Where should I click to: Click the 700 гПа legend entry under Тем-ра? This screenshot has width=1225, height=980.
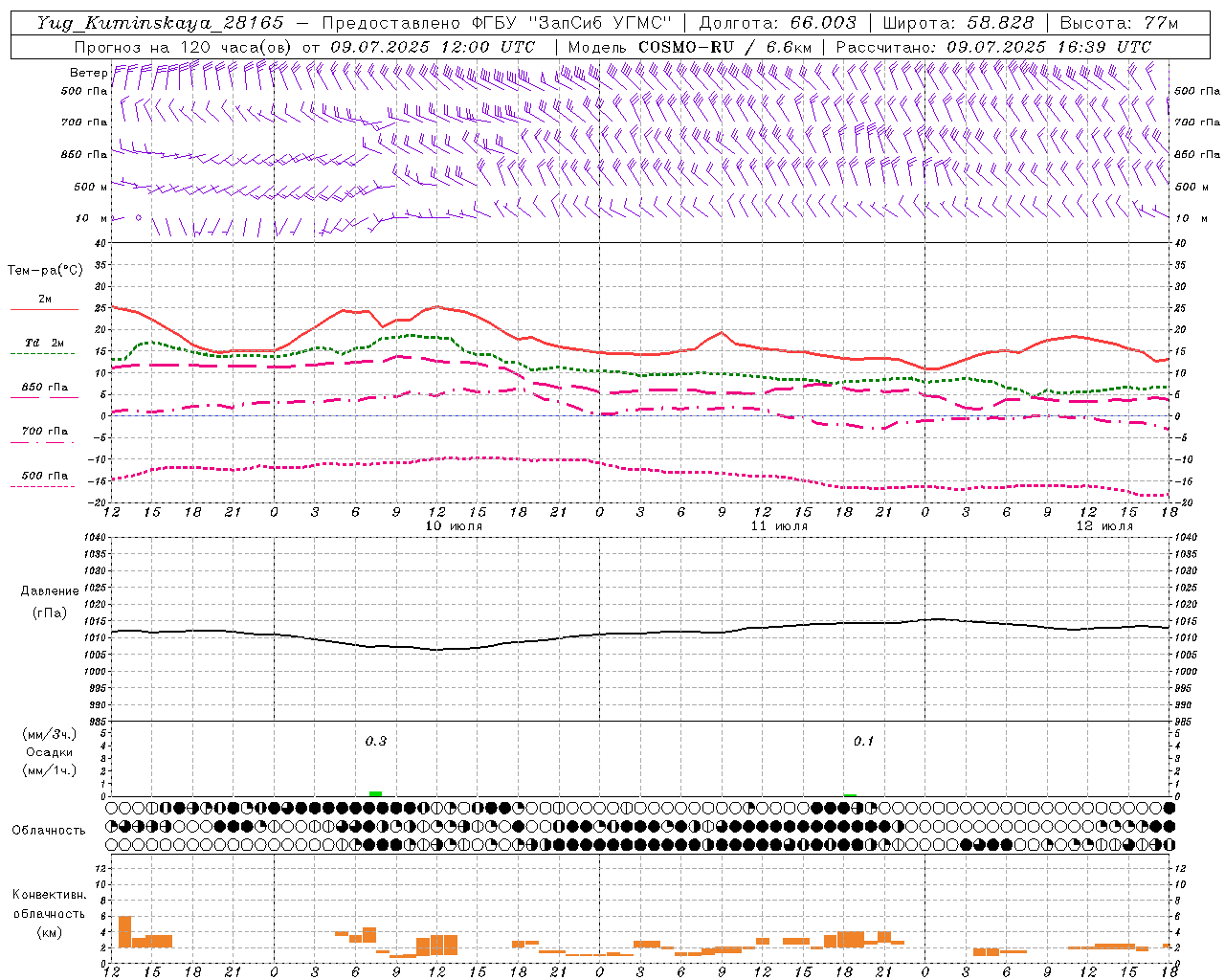tap(45, 432)
